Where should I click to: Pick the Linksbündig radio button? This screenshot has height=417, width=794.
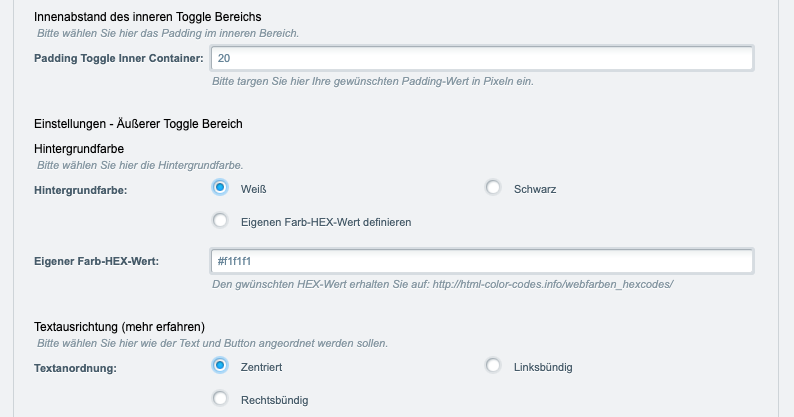tap(493, 365)
